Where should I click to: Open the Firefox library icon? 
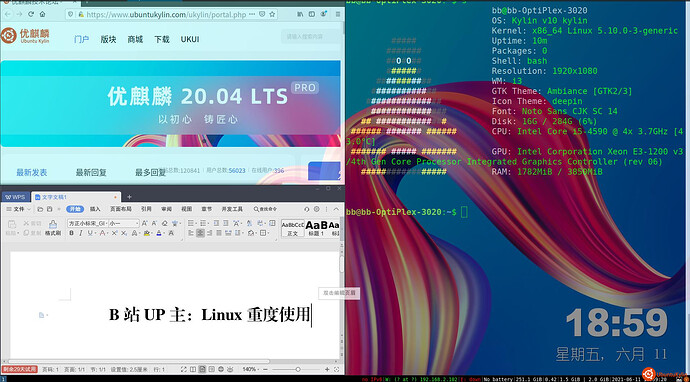click(300, 14)
